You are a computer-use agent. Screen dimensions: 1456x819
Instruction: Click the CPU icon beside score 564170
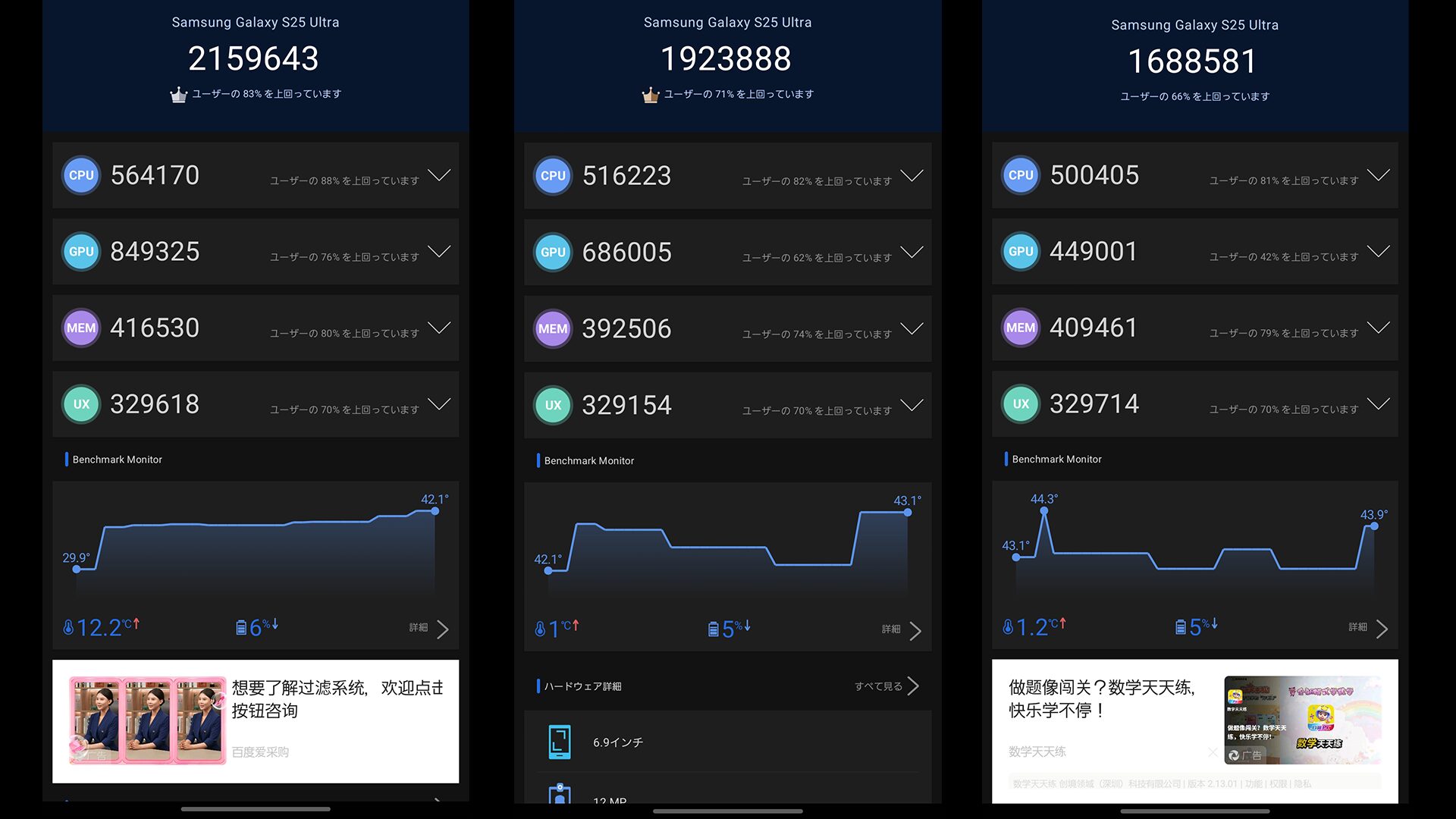[x=81, y=175]
